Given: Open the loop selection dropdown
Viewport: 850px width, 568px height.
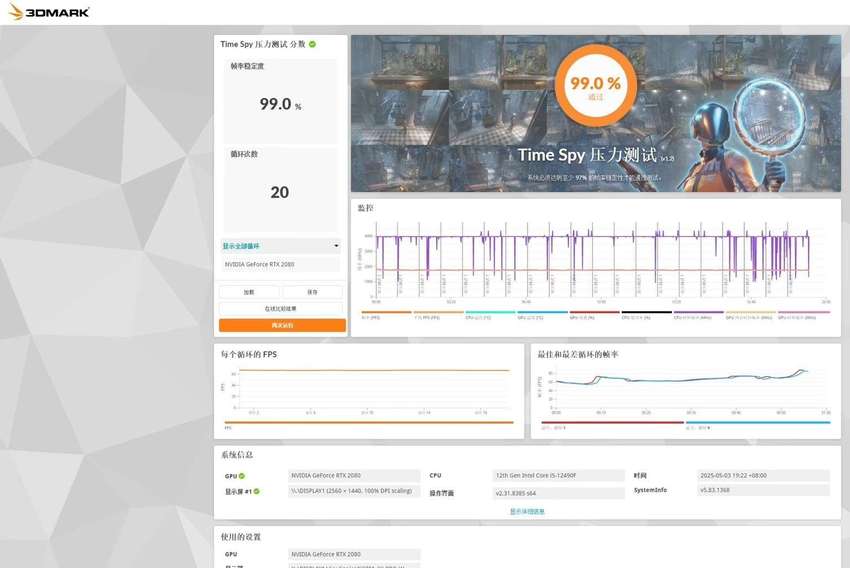Looking at the screenshot, I should (x=281, y=246).
